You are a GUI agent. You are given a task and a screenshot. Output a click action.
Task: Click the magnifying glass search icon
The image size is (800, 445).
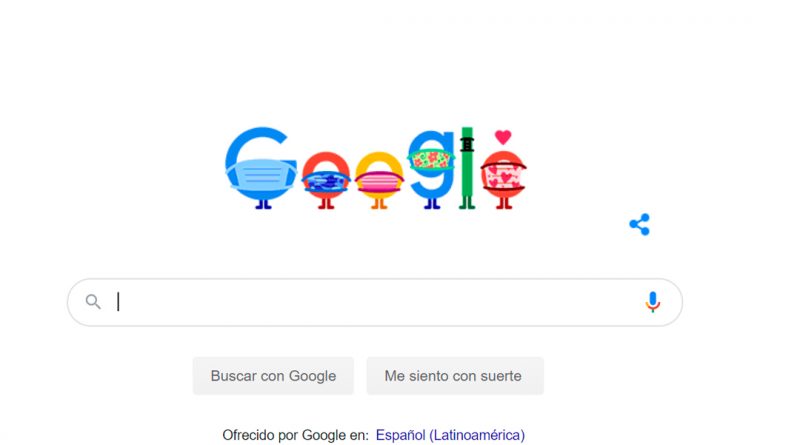pos(93,302)
